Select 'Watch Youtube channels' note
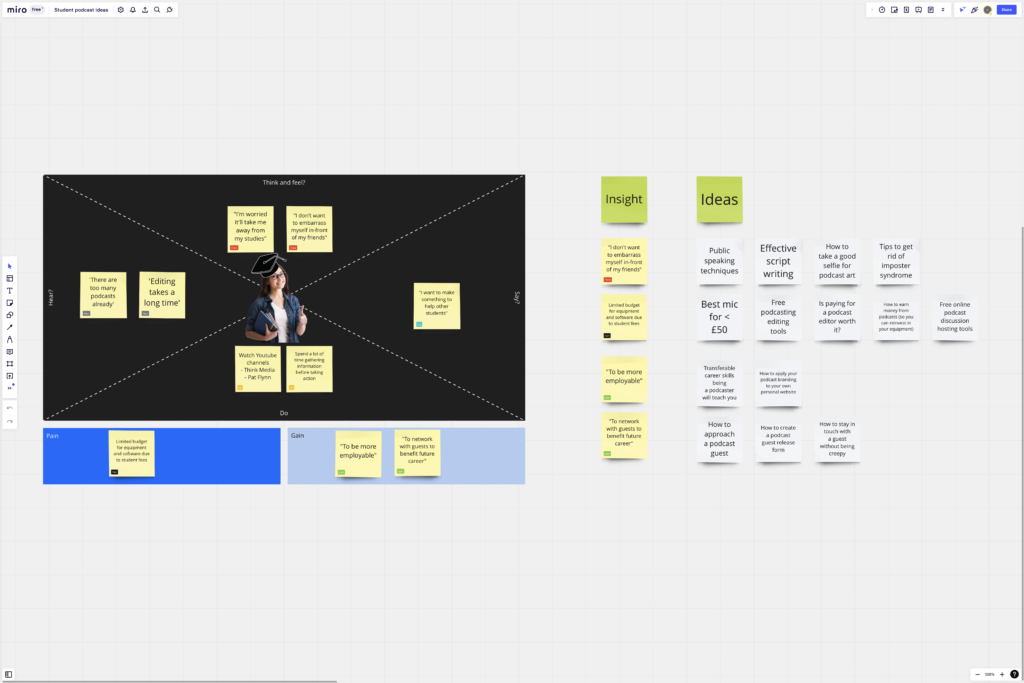 click(x=258, y=369)
